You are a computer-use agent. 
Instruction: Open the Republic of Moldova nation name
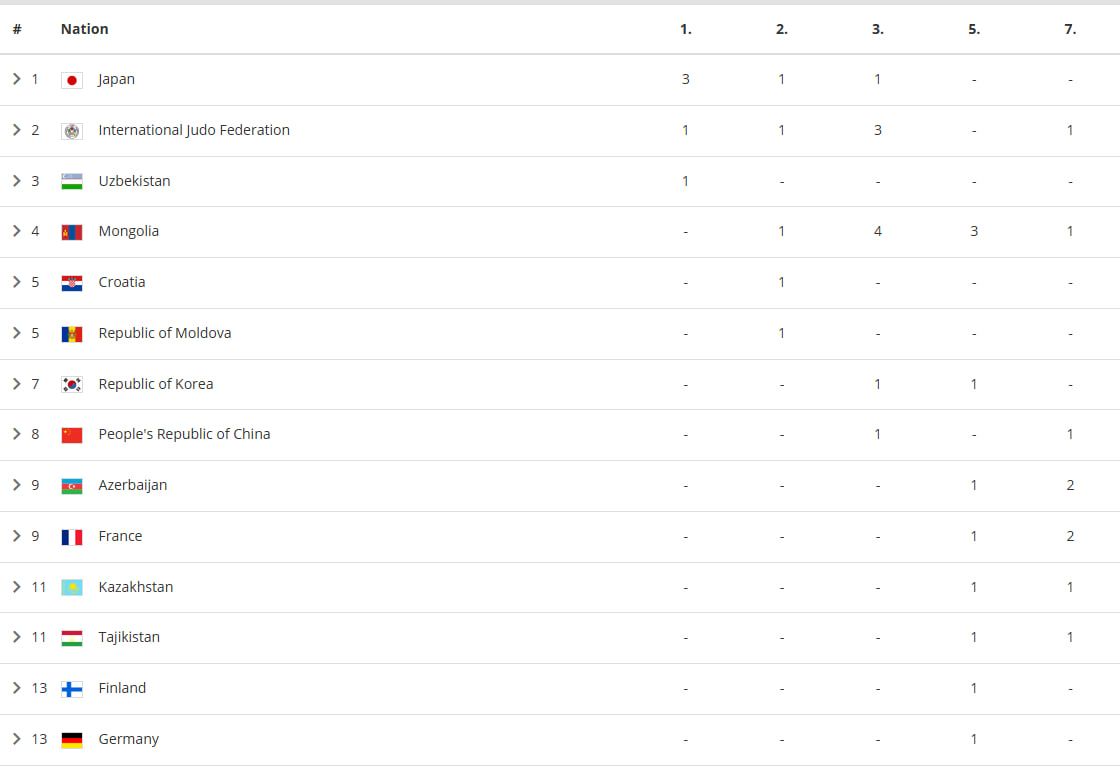pyautogui.click(x=165, y=333)
